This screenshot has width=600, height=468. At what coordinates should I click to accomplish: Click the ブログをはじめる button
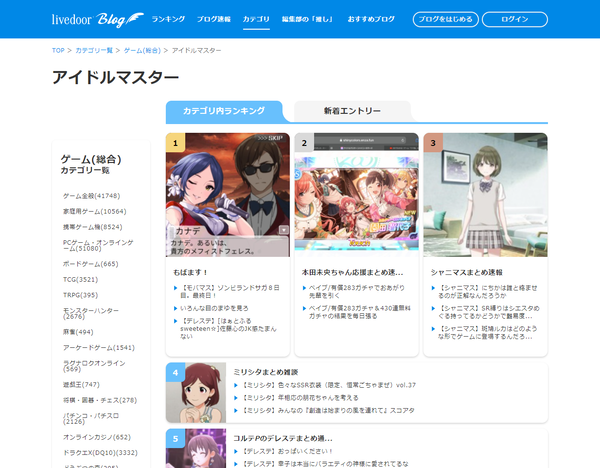445,20
